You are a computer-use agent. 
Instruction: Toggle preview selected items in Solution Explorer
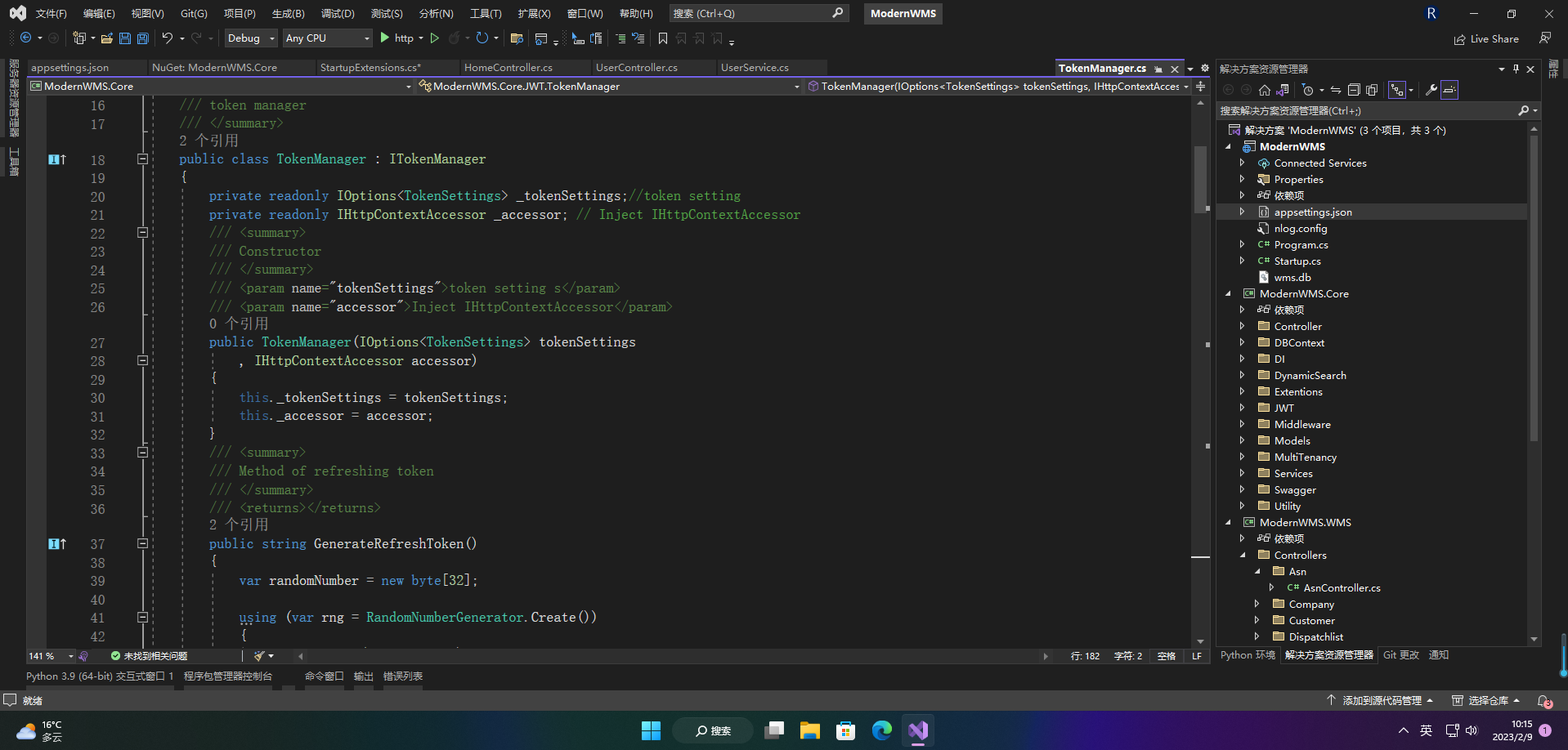[1449, 90]
